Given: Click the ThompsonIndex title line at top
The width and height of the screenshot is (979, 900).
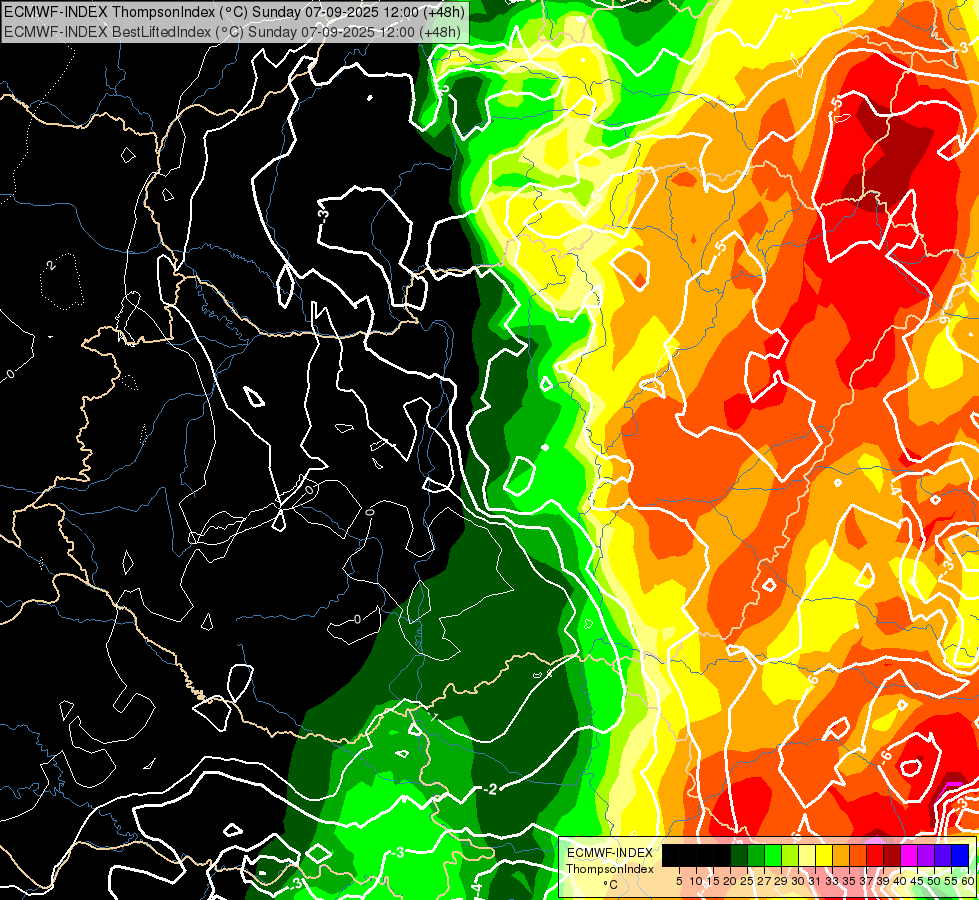Looking at the screenshot, I should pos(235,12).
